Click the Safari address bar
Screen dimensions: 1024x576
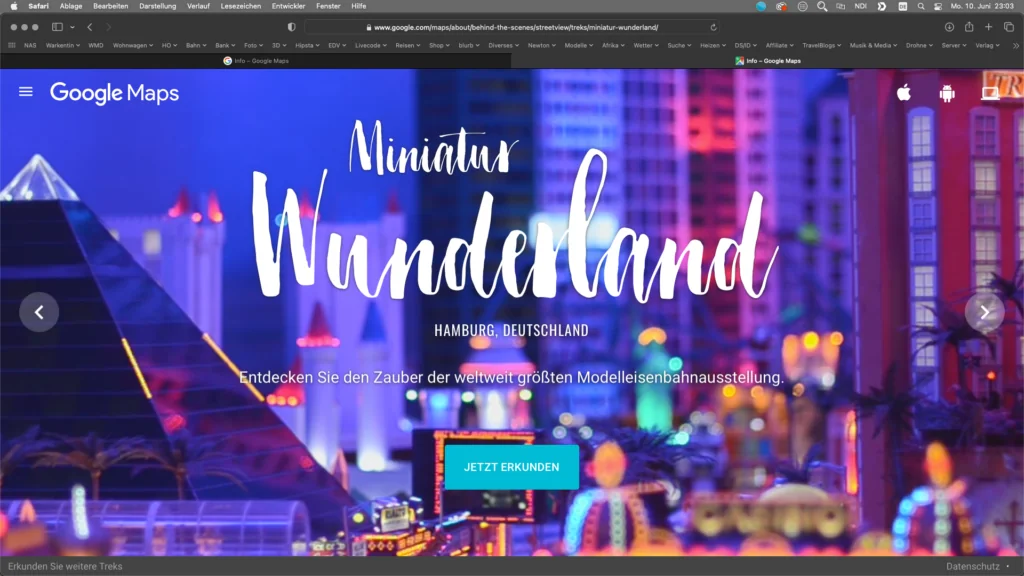coord(512,27)
